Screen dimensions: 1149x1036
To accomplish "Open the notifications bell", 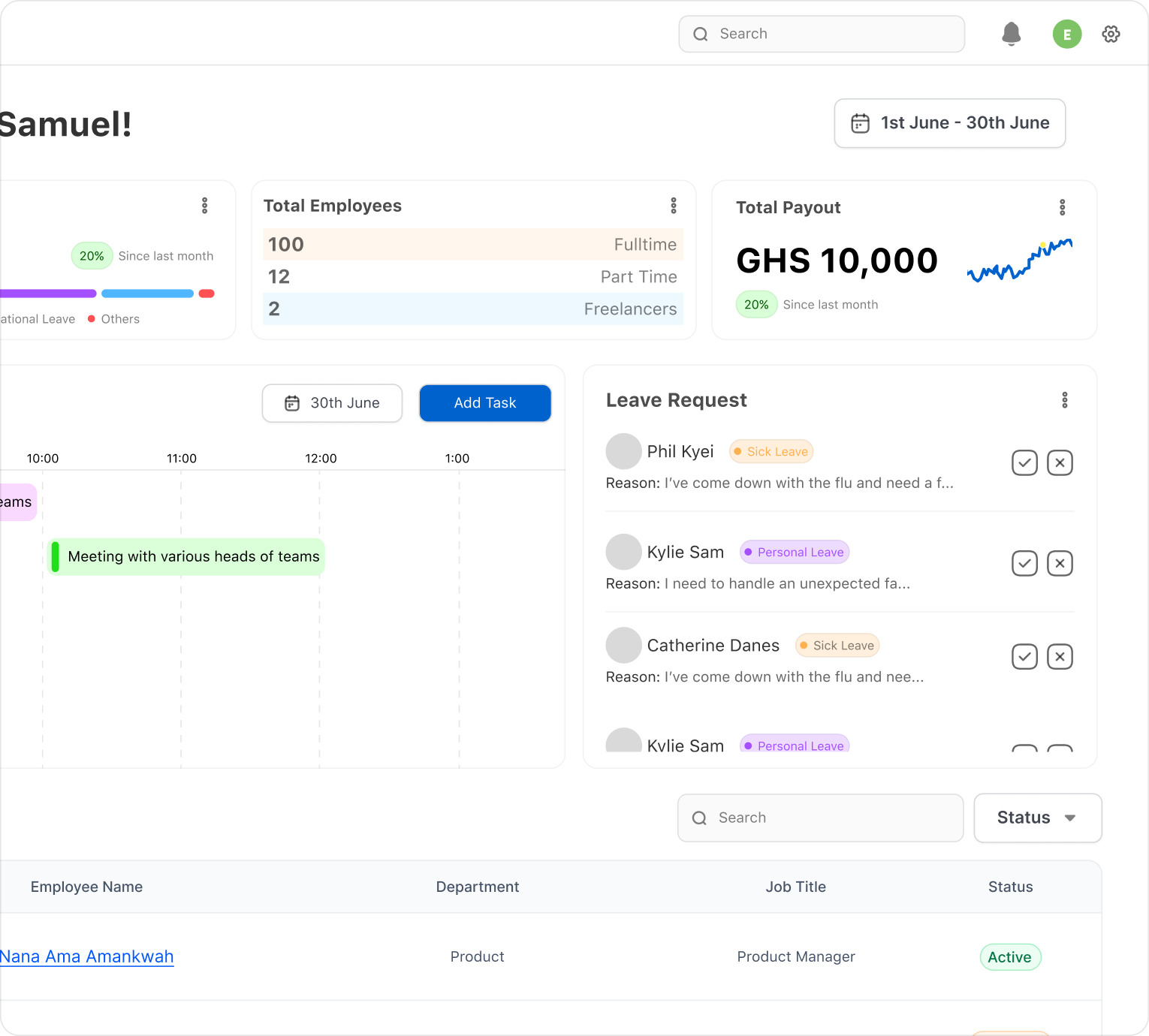I will tap(1012, 34).
